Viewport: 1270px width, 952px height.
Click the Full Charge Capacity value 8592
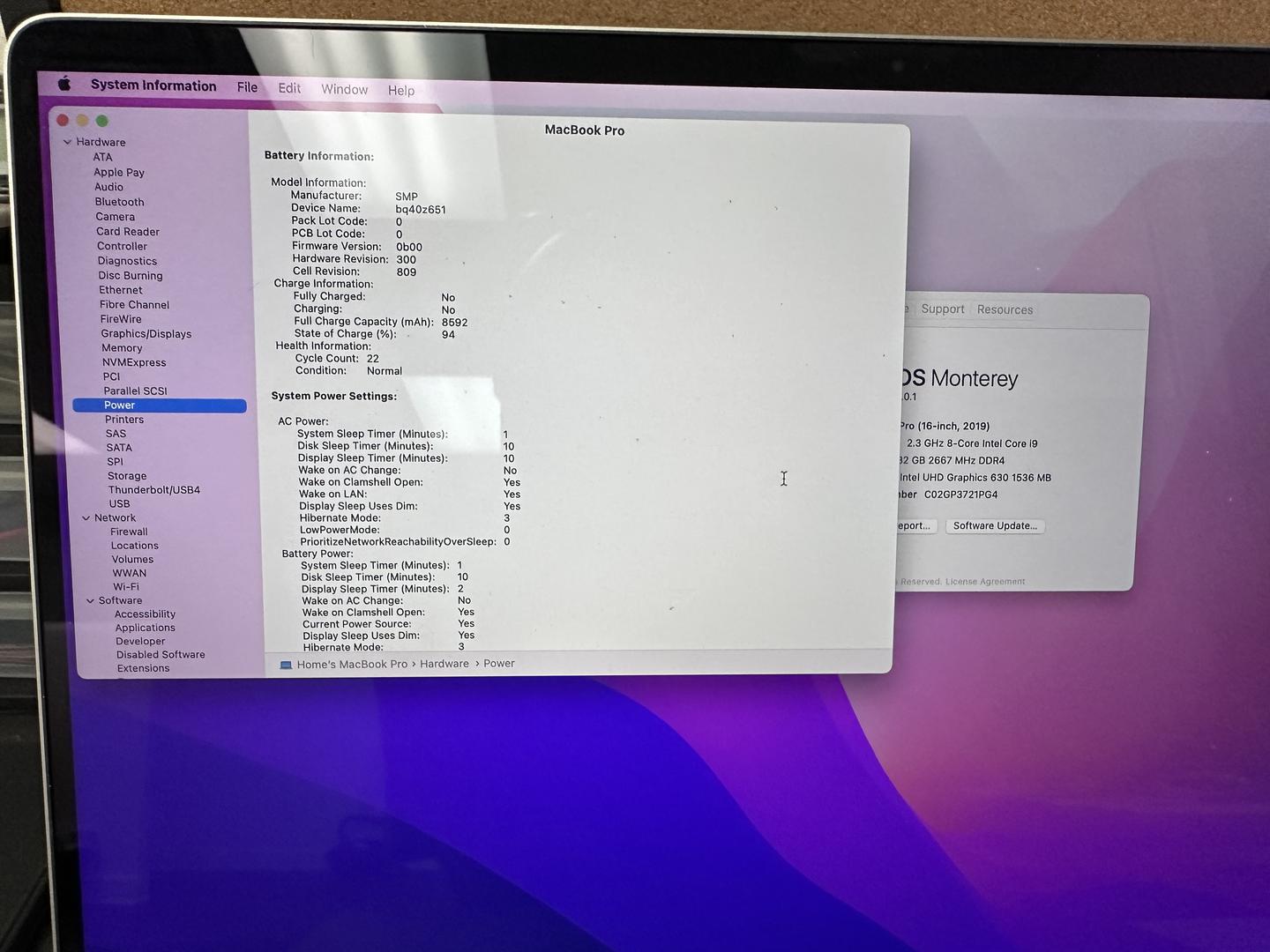point(455,323)
